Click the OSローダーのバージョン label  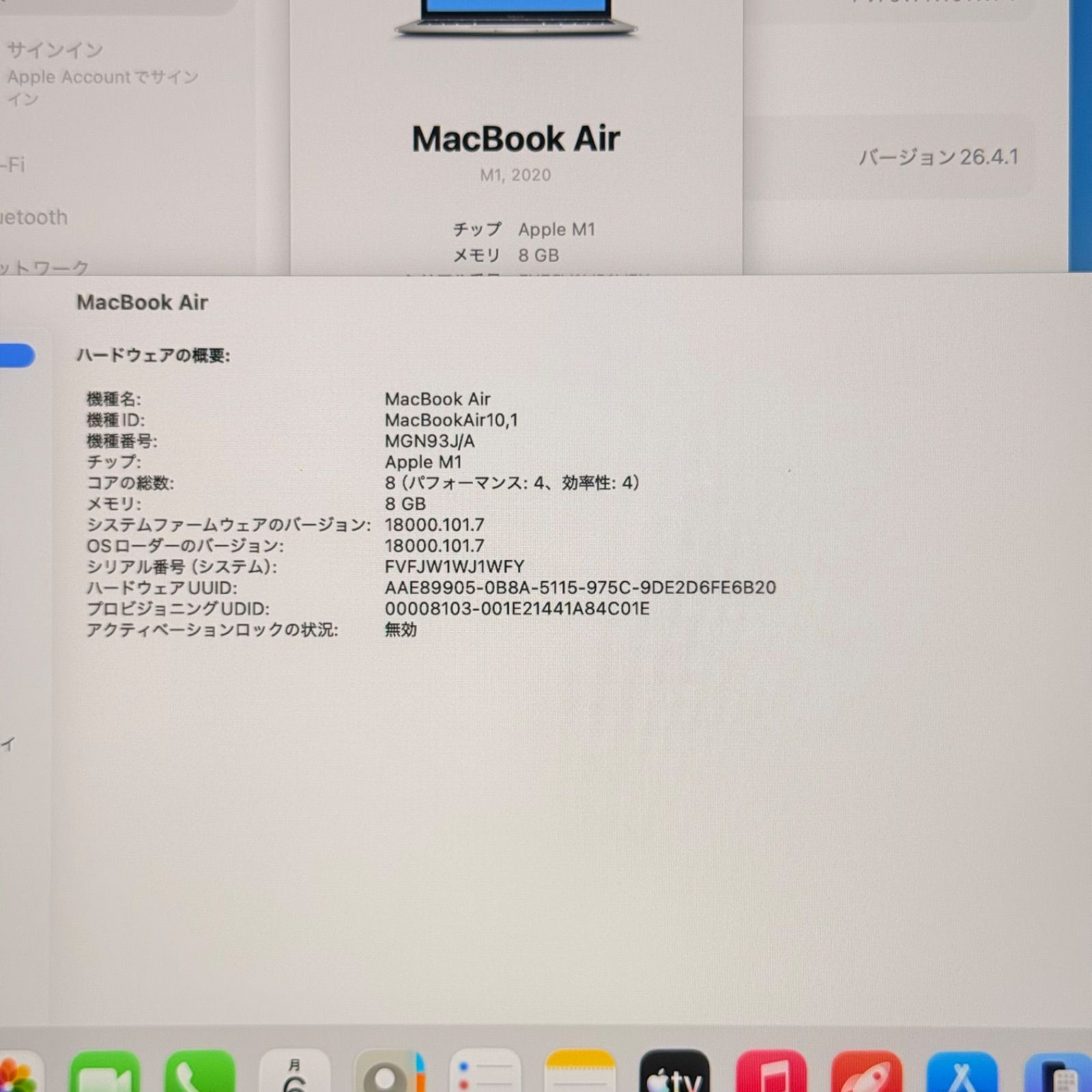185,546
